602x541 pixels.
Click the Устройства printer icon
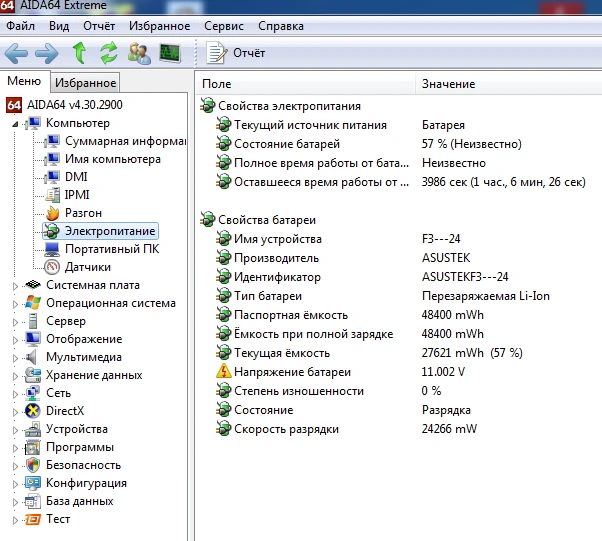[x=33, y=429]
